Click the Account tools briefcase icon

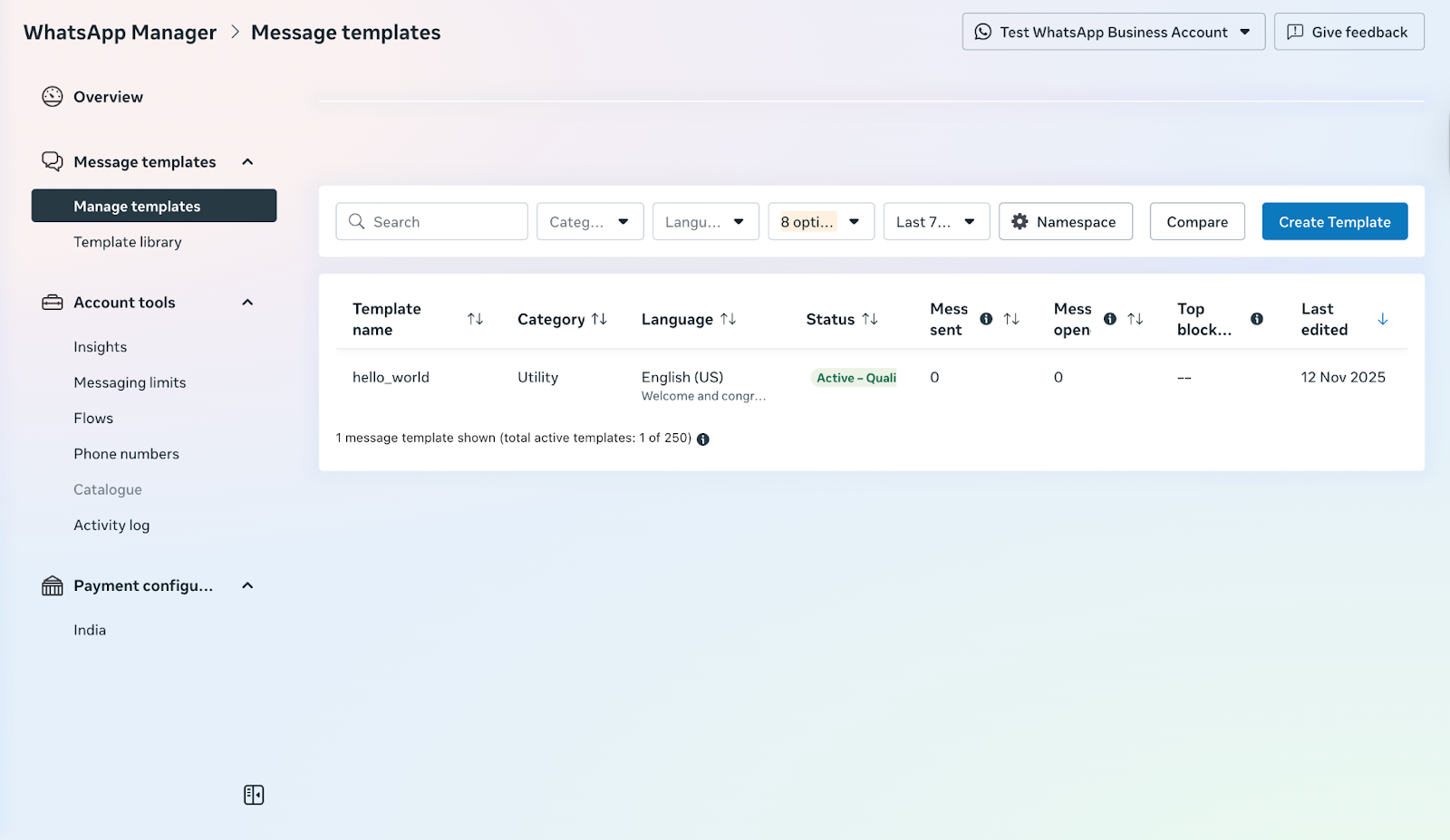click(53, 303)
